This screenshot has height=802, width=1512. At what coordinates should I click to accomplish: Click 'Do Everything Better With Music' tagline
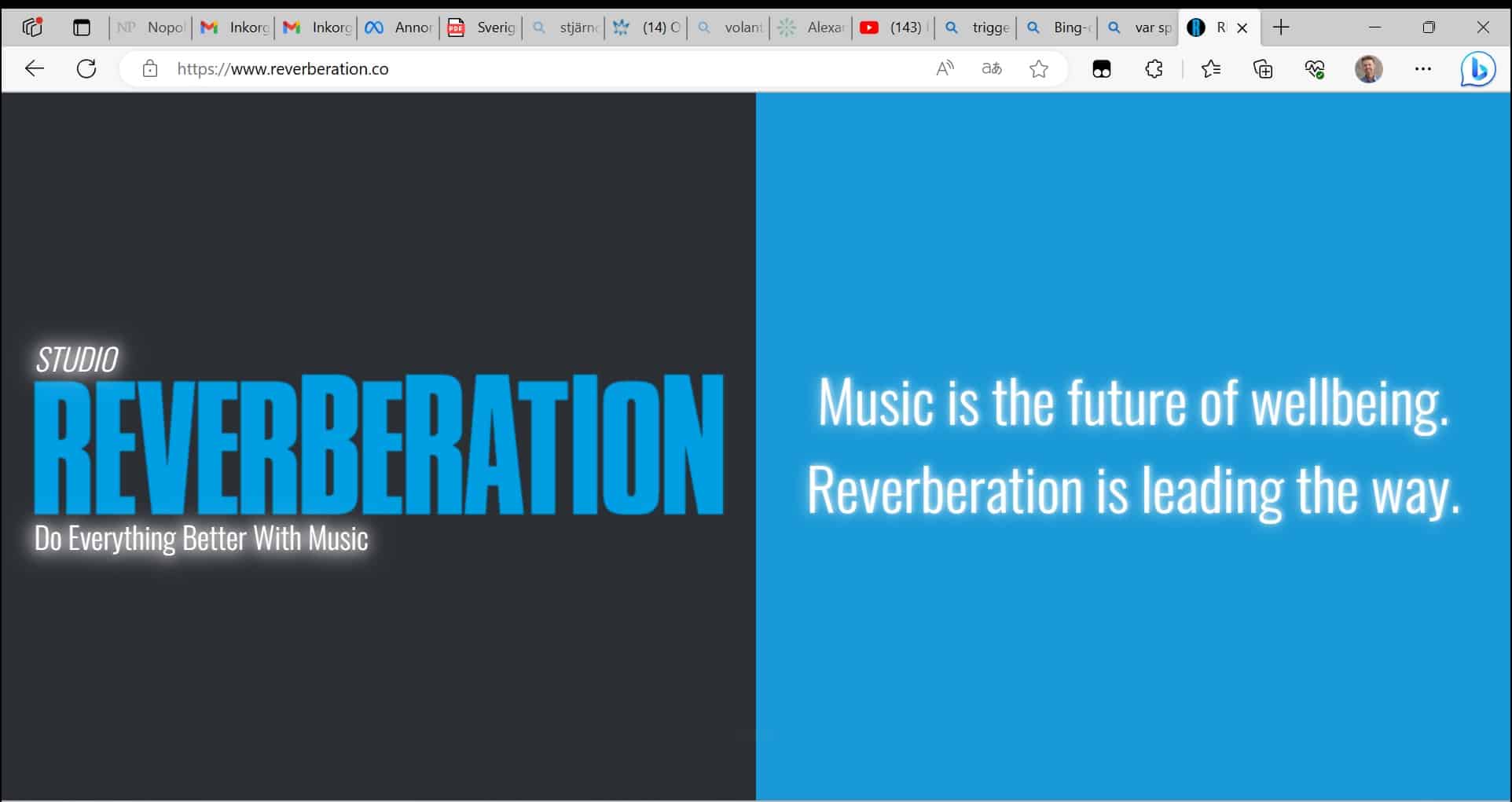click(x=201, y=539)
